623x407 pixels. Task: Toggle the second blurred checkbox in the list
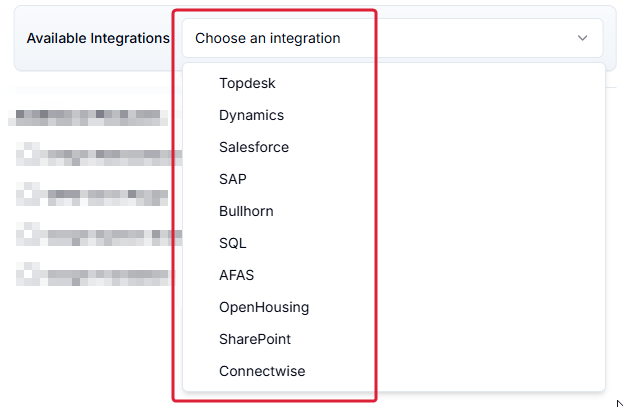[x=28, y=194]
